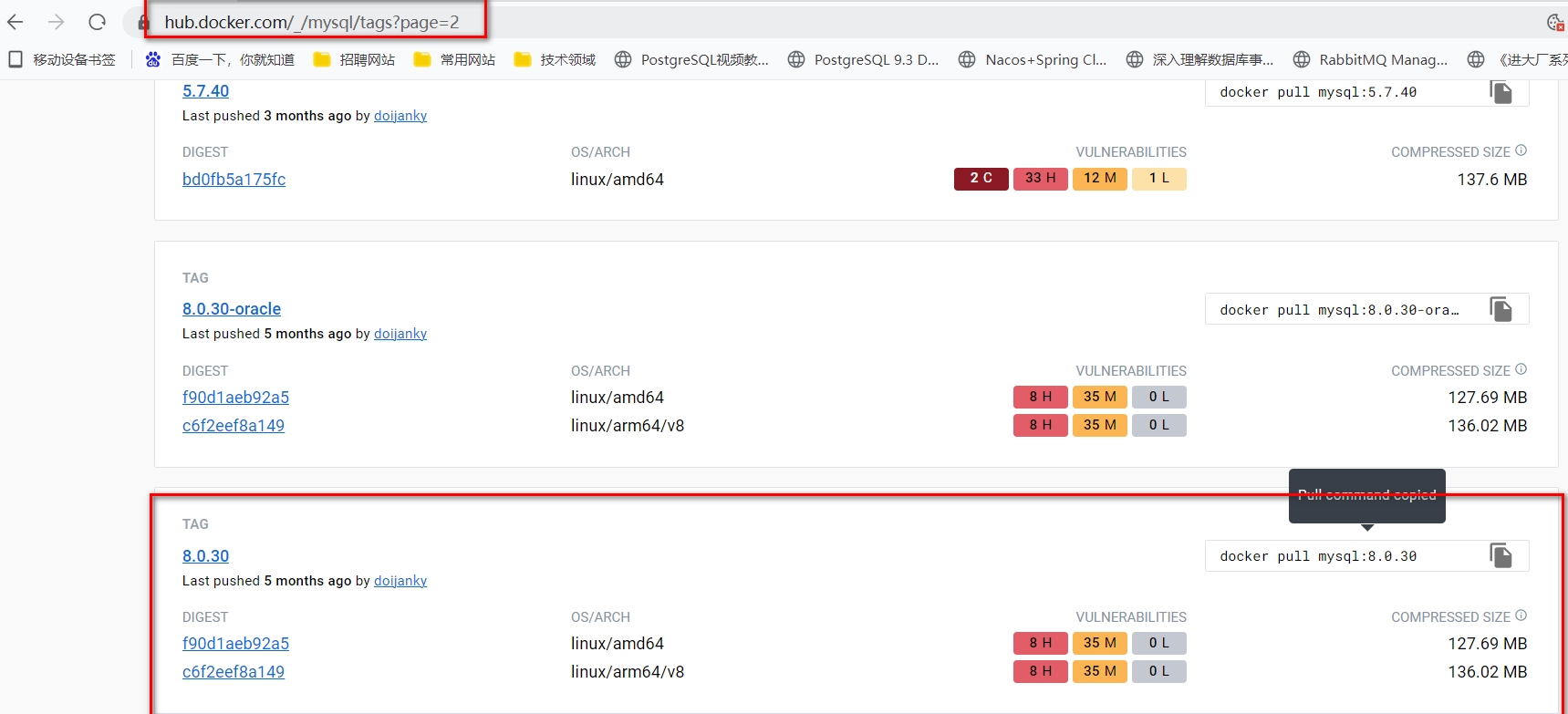
Task: Click 8 H badge for 8.0.30 arm64/v8
Action: (x=1041, y=671)
